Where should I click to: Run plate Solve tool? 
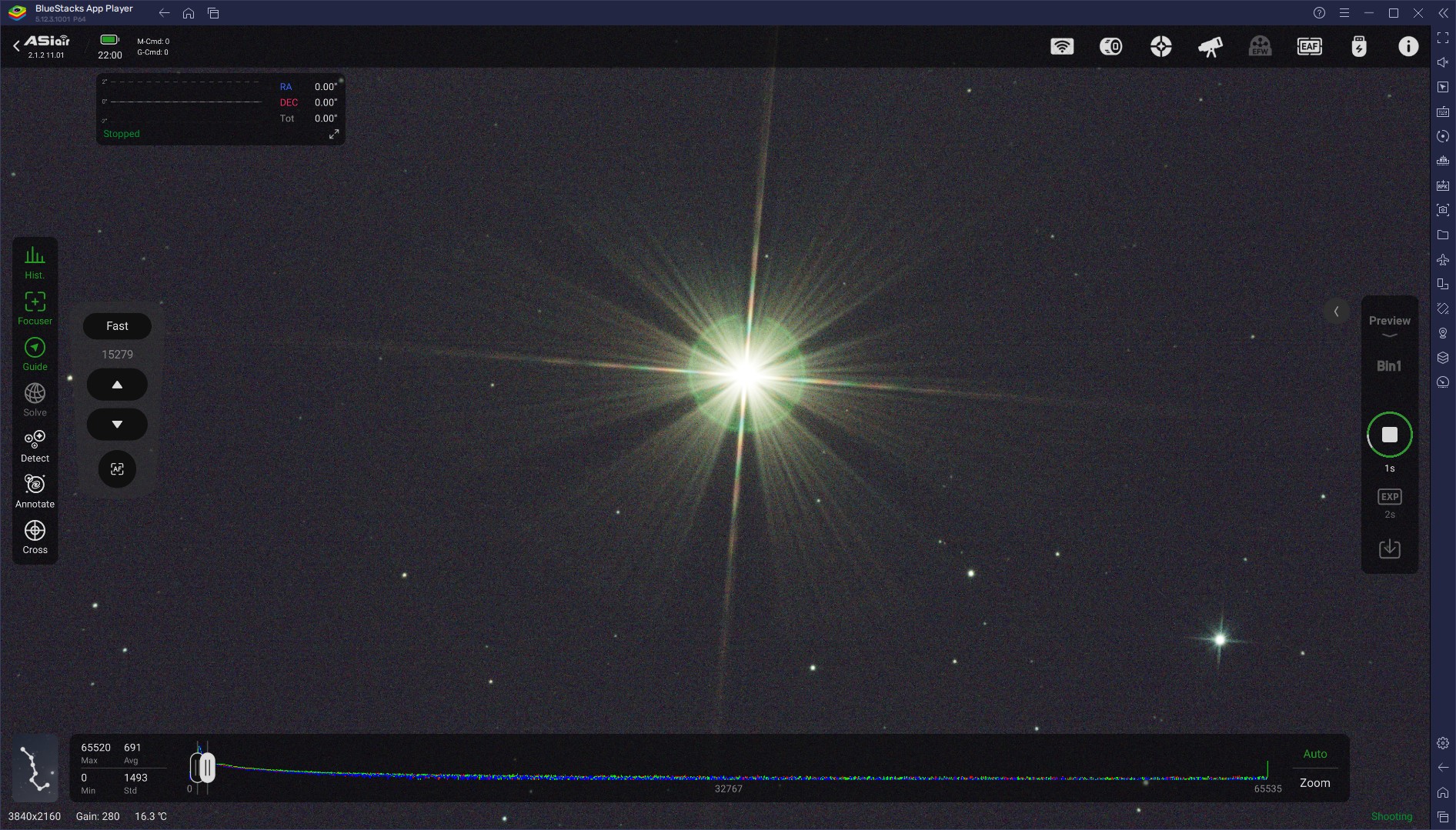pyautogui.click(x=35, y=400)
